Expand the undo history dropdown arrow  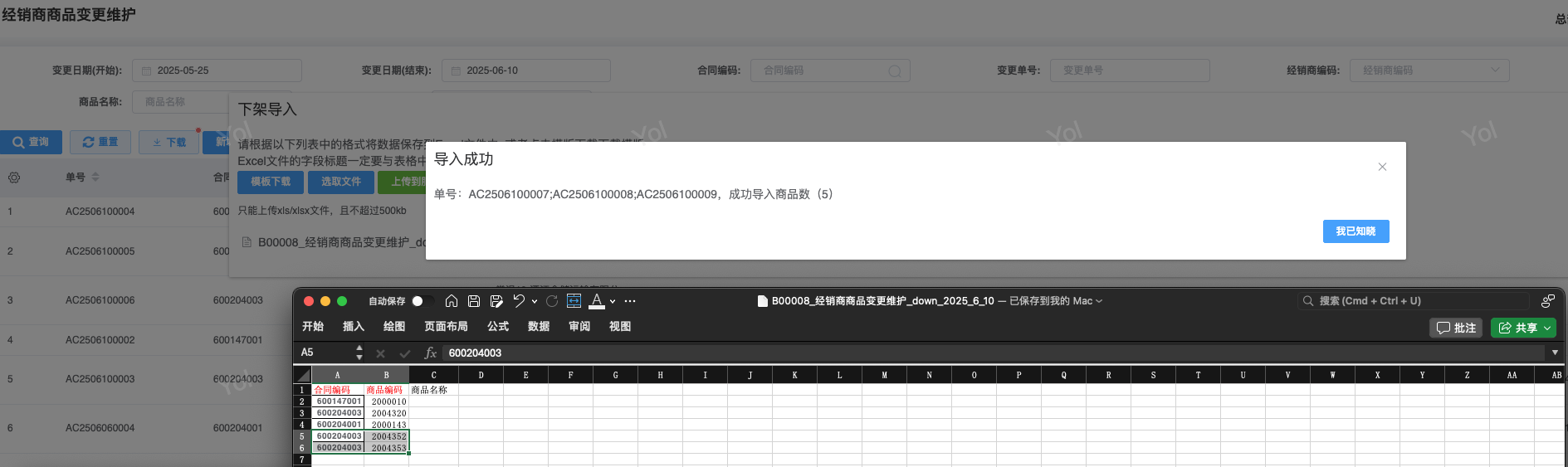click(535, 302)
